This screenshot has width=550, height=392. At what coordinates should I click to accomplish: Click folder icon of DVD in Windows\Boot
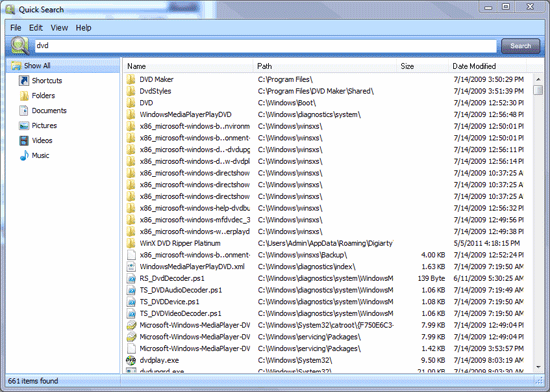[x=131, y=103]
